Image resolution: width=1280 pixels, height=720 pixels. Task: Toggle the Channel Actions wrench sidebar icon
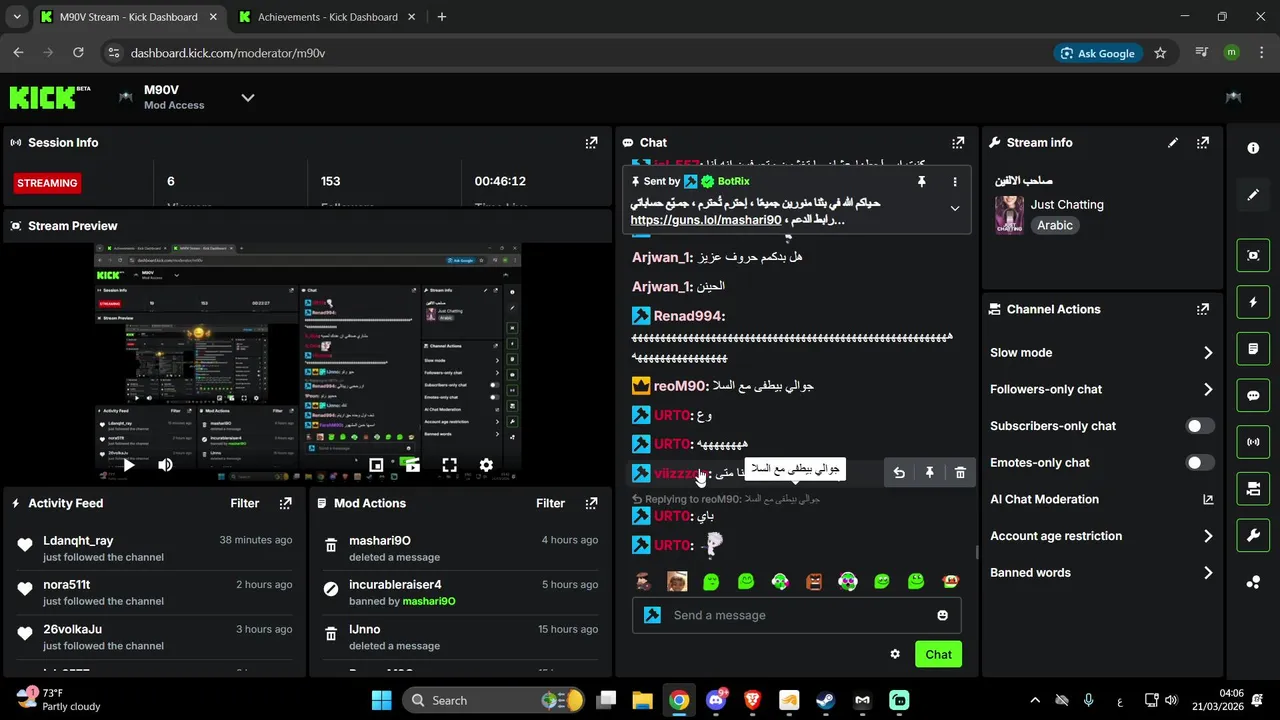click(1253, 536)
